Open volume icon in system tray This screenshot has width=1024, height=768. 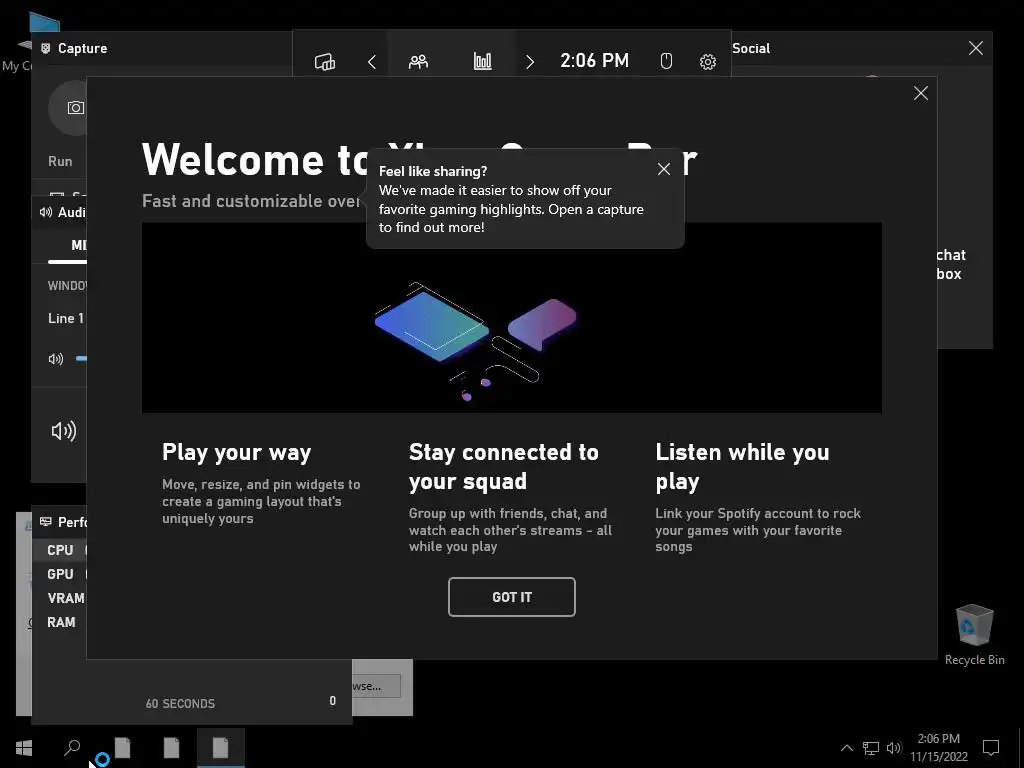tap(894, 748)
